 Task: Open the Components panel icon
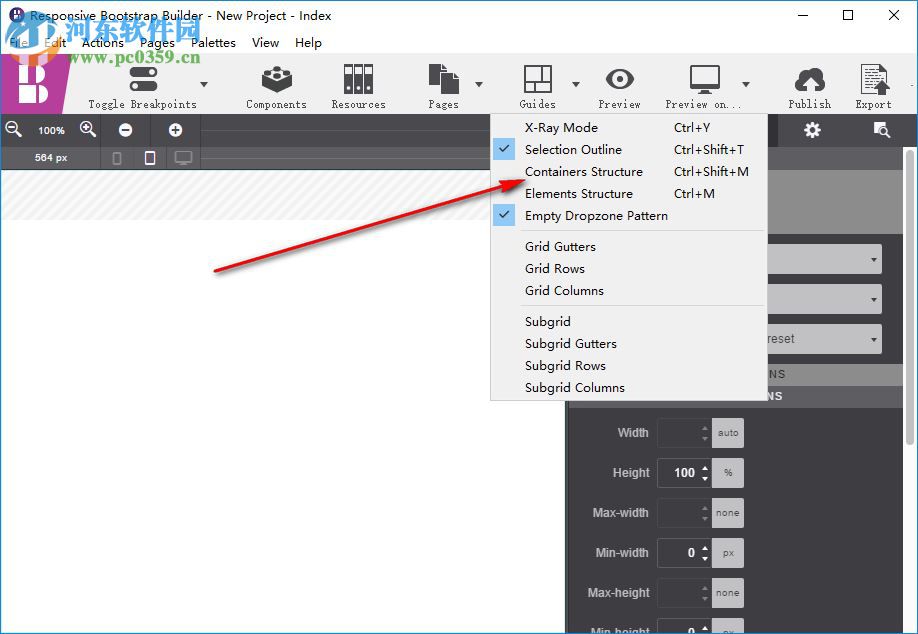pyautogui.click(x=277, y=79)
